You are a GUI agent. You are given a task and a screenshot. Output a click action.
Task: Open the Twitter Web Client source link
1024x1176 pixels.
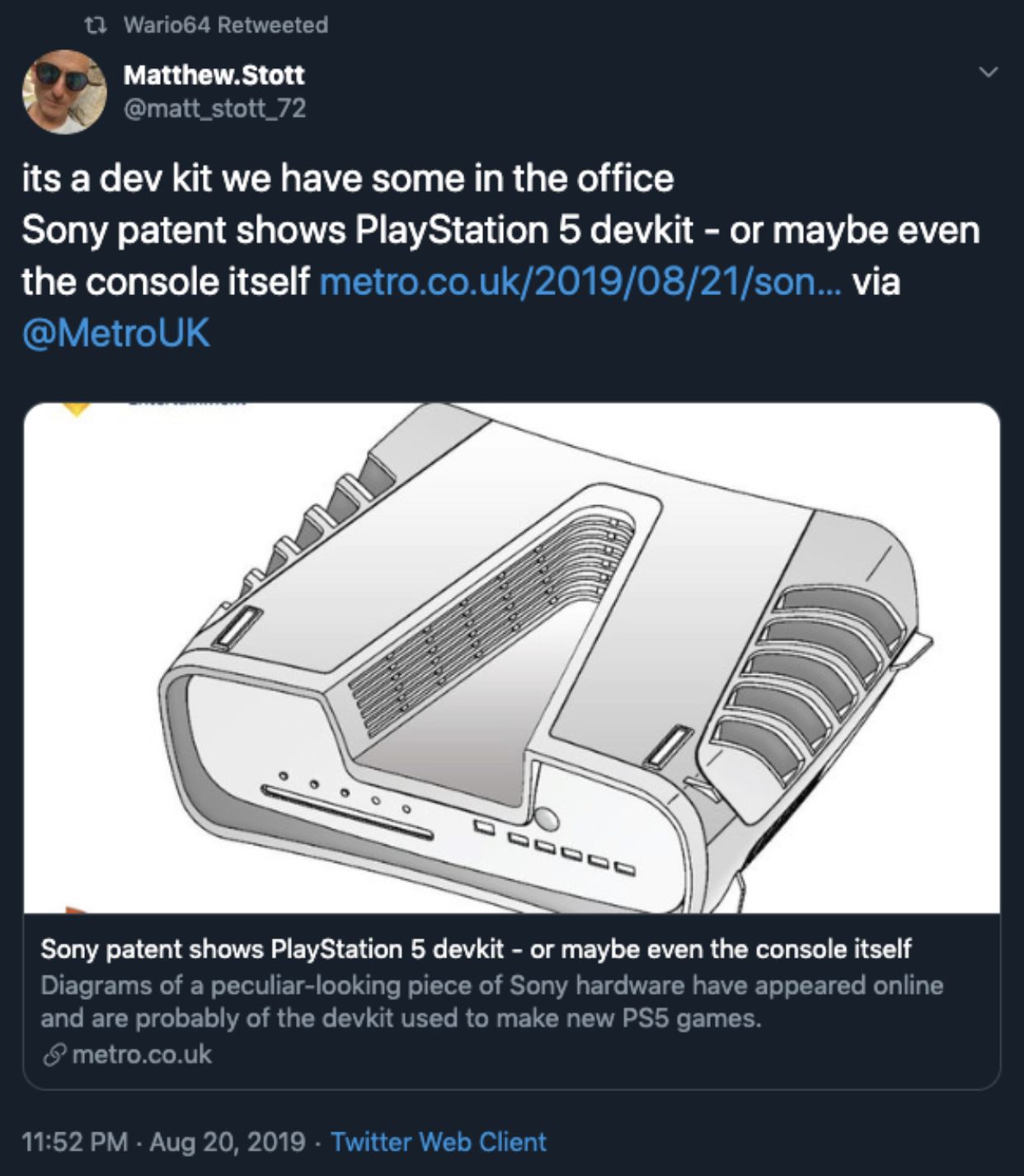point(437,1142)
